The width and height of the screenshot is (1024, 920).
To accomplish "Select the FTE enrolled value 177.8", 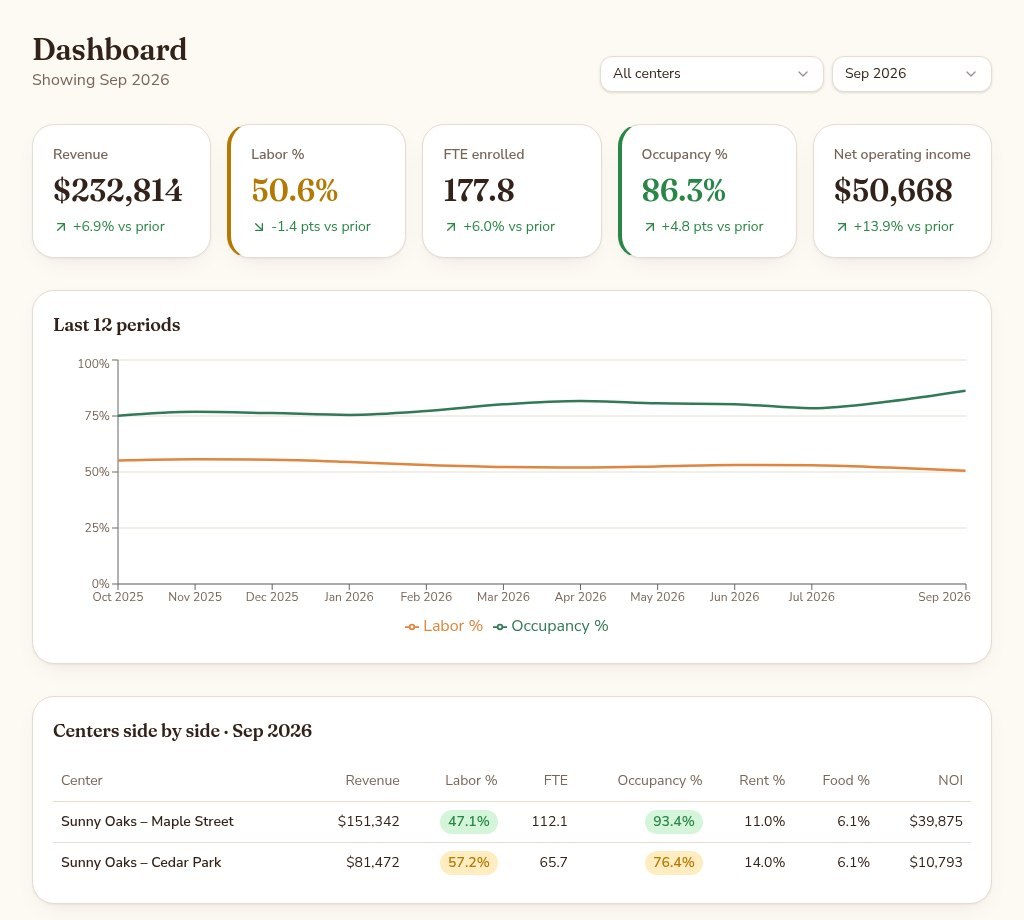I will click(479, 191).
